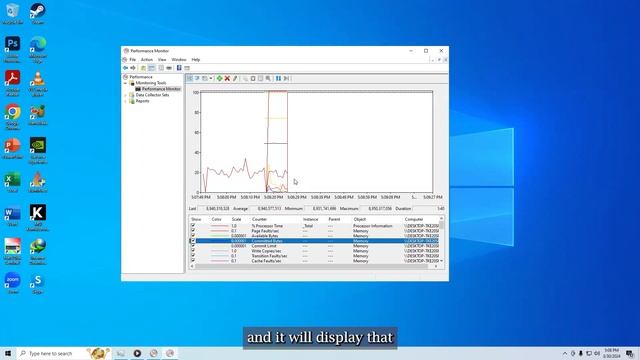Uncheck Show for Write Copies/sec
The image size is (640, 360).
click(193, 251)
